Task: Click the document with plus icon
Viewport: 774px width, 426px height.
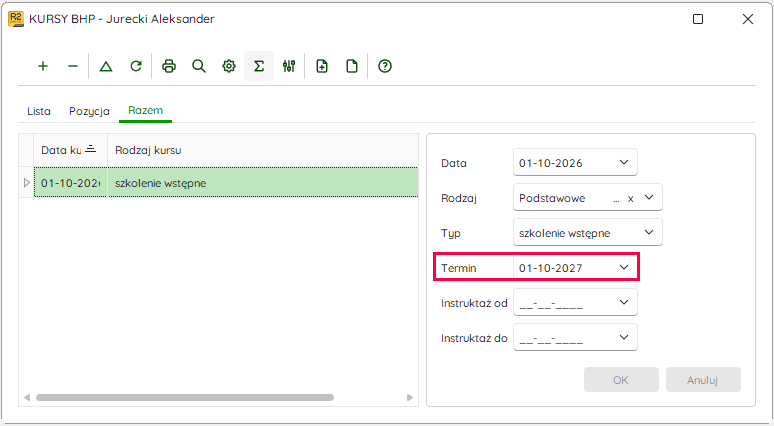Action: pos(322,66)
